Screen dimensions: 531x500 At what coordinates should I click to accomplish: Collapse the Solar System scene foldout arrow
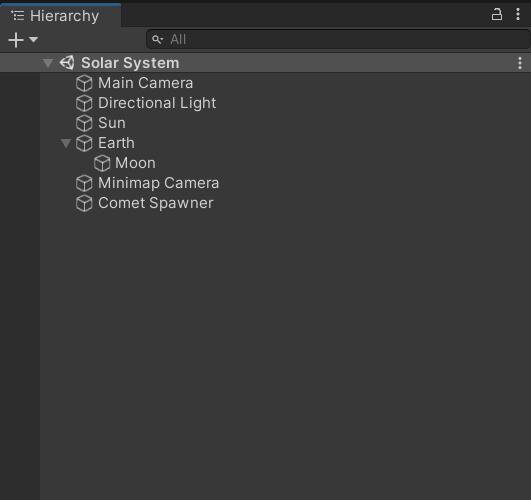[48, 63]
